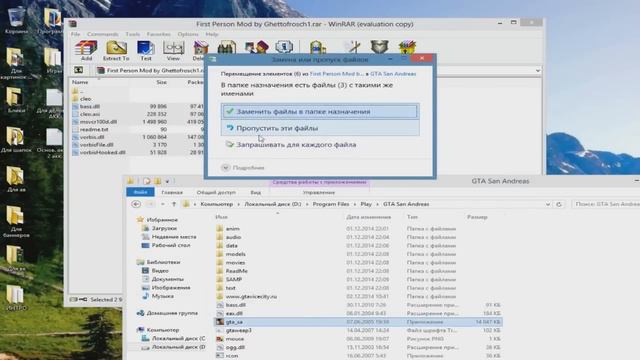Click GTA San Andreas destination link in dialog
The width and height of the screenshot is (640, 360).
click(x=393, y=74)
